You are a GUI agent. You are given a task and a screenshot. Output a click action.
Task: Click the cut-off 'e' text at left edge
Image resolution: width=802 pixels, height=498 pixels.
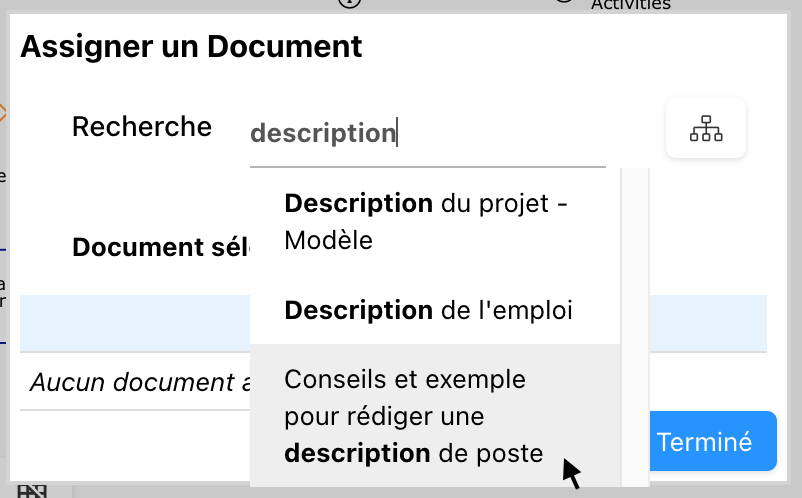coord(3,178)
